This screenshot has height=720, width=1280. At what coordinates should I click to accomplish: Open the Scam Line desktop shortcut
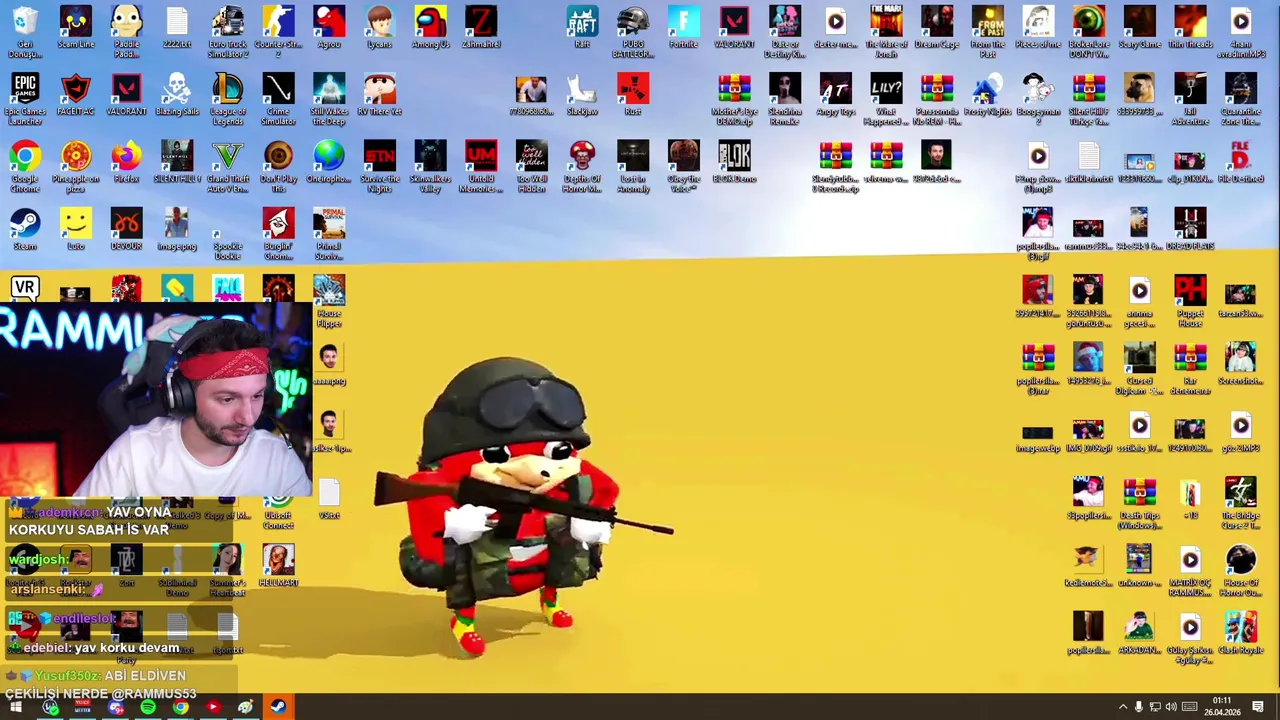76,28
